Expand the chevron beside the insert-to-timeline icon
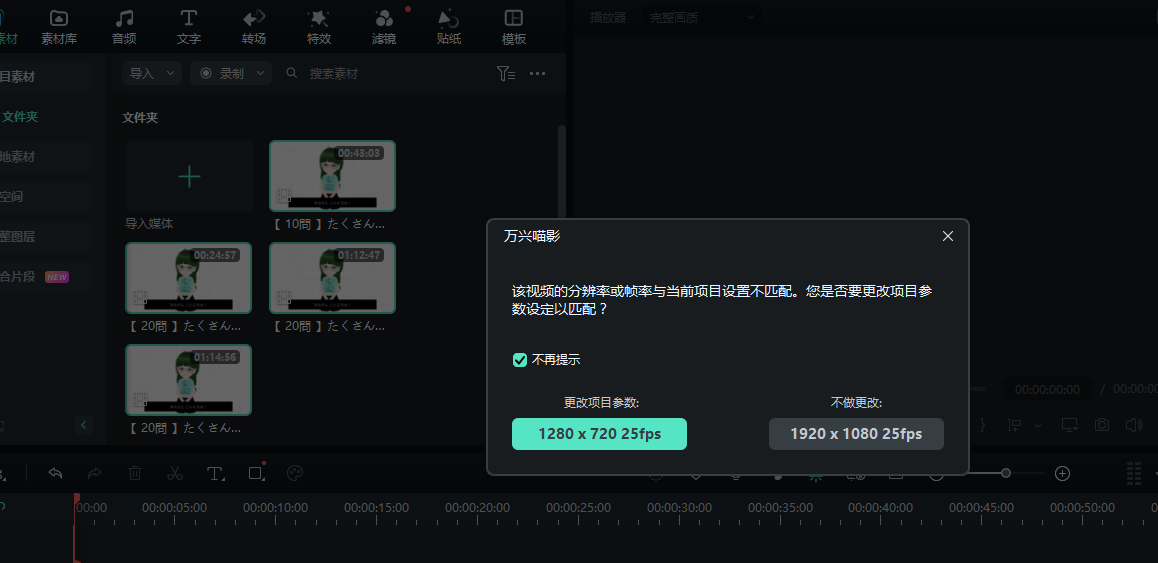 coord(1038,425)
